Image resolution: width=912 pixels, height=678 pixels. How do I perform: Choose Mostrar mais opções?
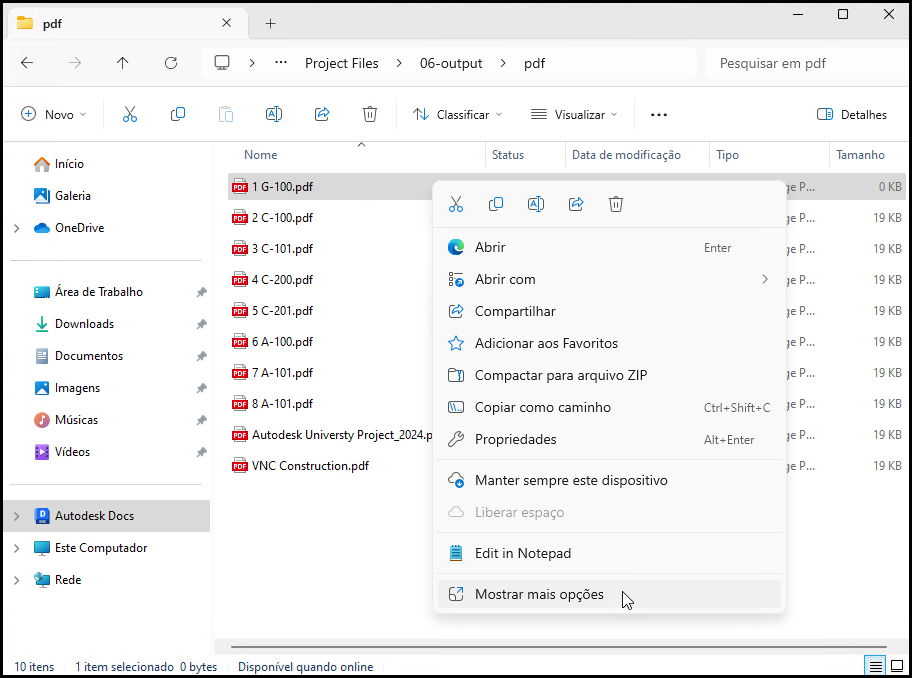(x=609, y=594)
